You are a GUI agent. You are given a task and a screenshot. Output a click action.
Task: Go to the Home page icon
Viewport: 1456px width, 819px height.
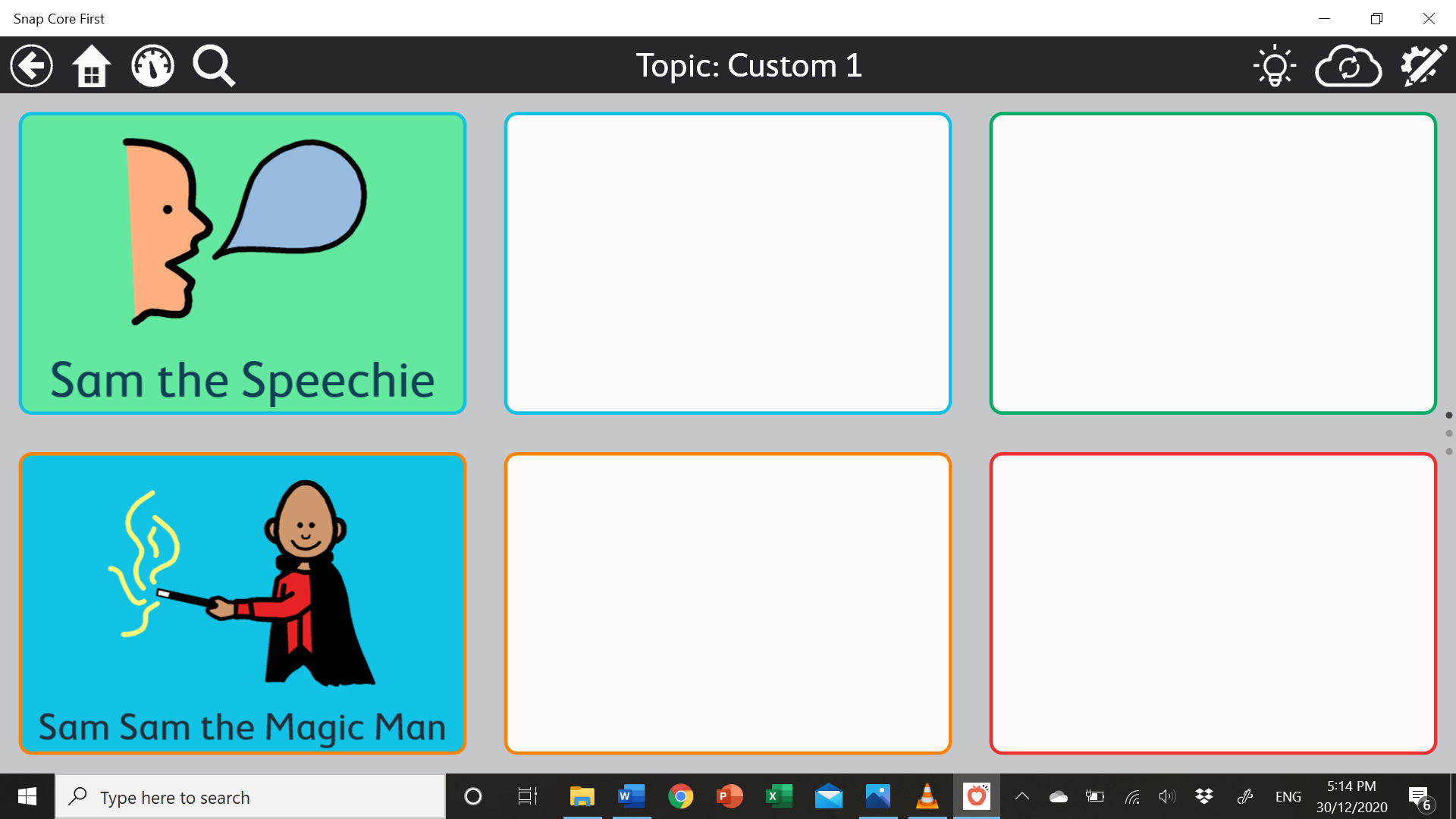[92, 66]
